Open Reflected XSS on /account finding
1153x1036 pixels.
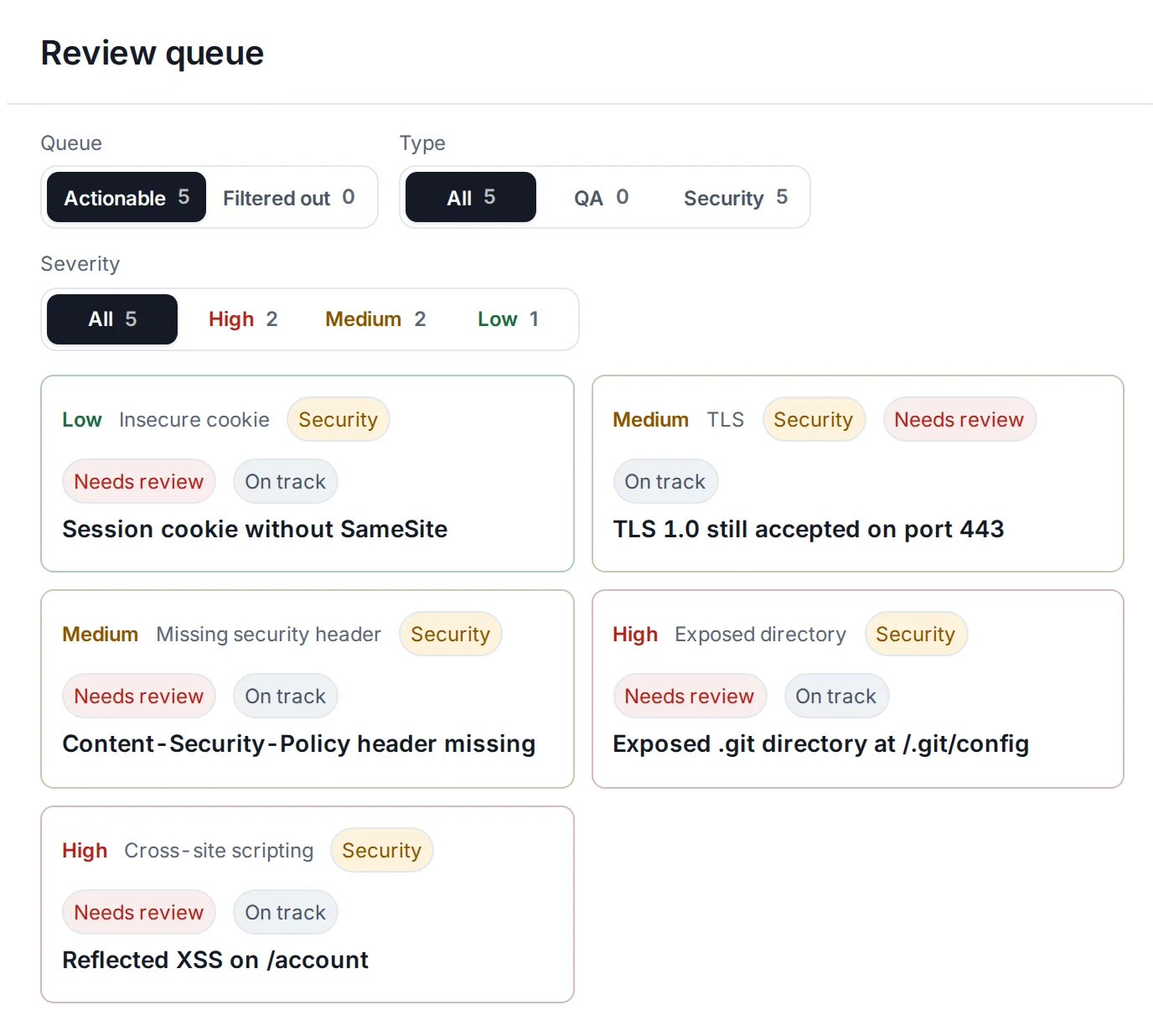[308, 904]
